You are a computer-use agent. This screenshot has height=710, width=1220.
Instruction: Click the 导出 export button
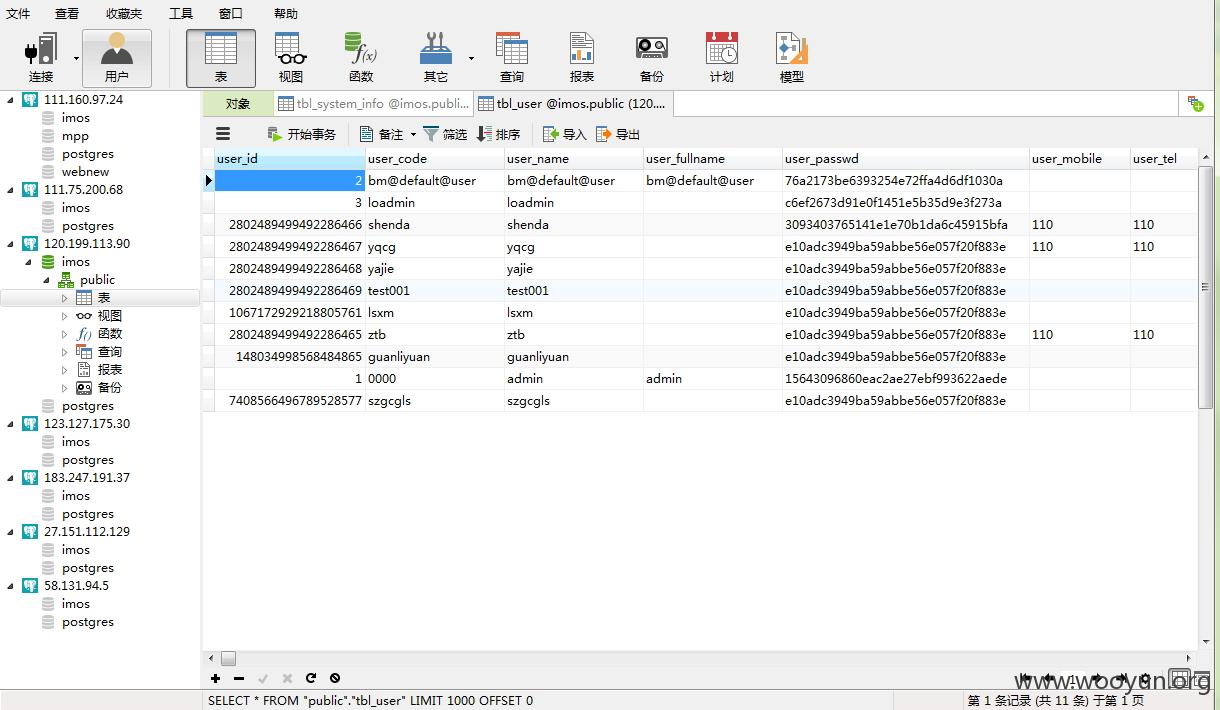(618, 134)
